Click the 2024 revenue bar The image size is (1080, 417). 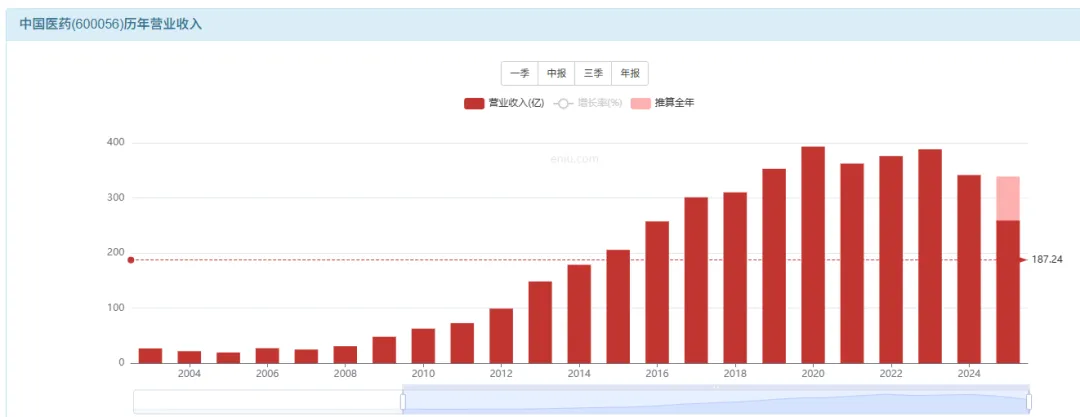pos(969,269)
